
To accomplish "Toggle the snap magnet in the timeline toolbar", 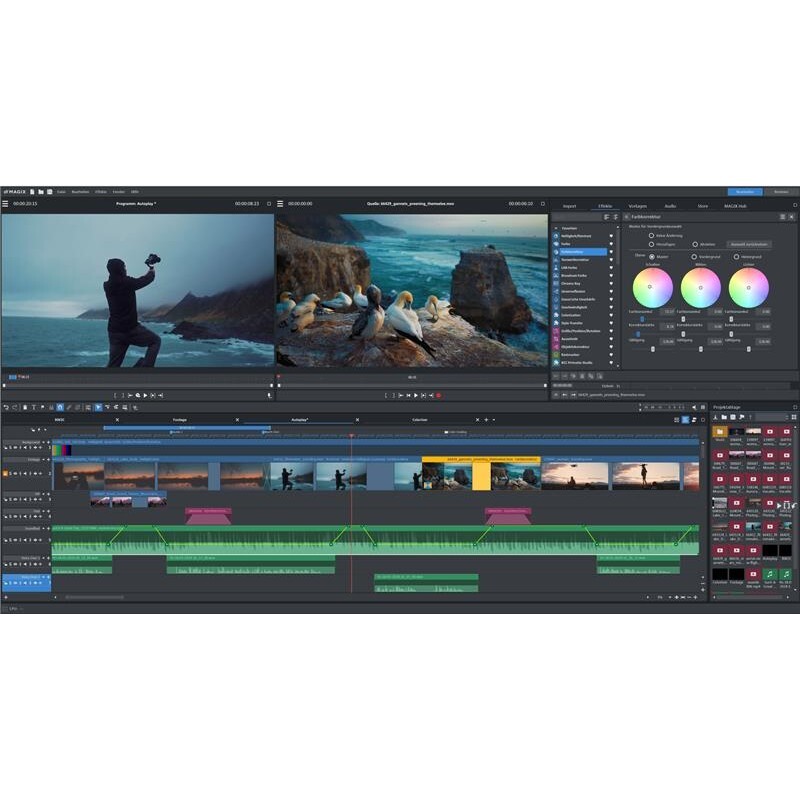I will pos(60,407).
